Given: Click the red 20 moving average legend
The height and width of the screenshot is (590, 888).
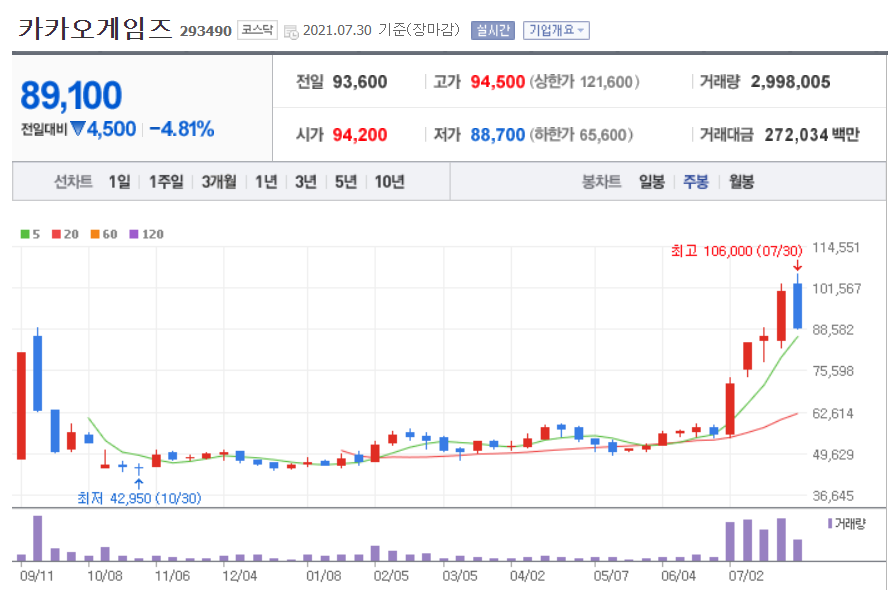Looking at the screenshot, I should tap(65, 234).
